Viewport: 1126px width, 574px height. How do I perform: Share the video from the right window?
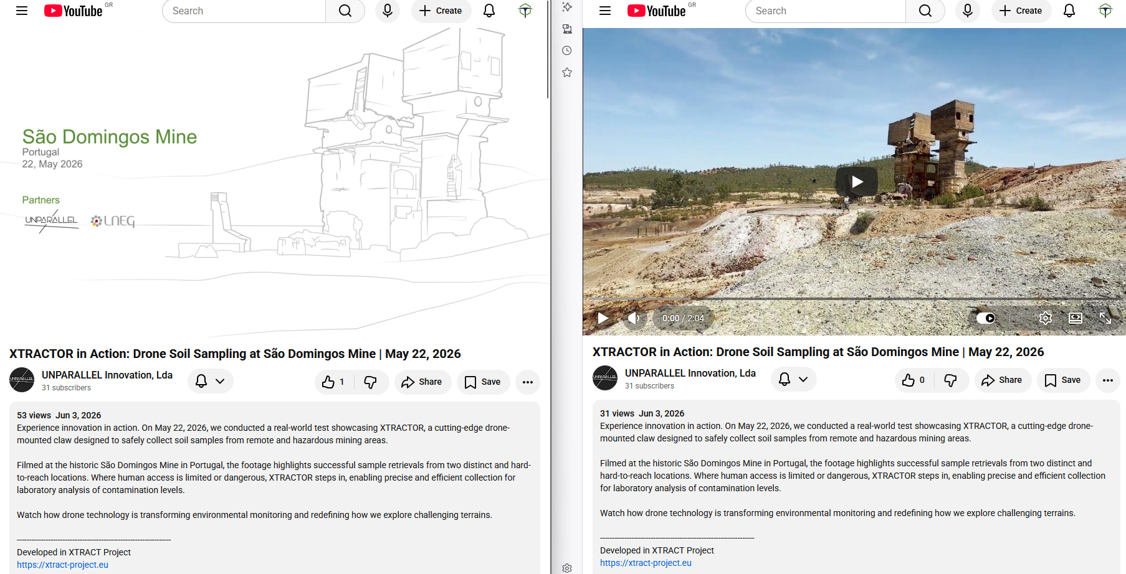click(1002, 380)
